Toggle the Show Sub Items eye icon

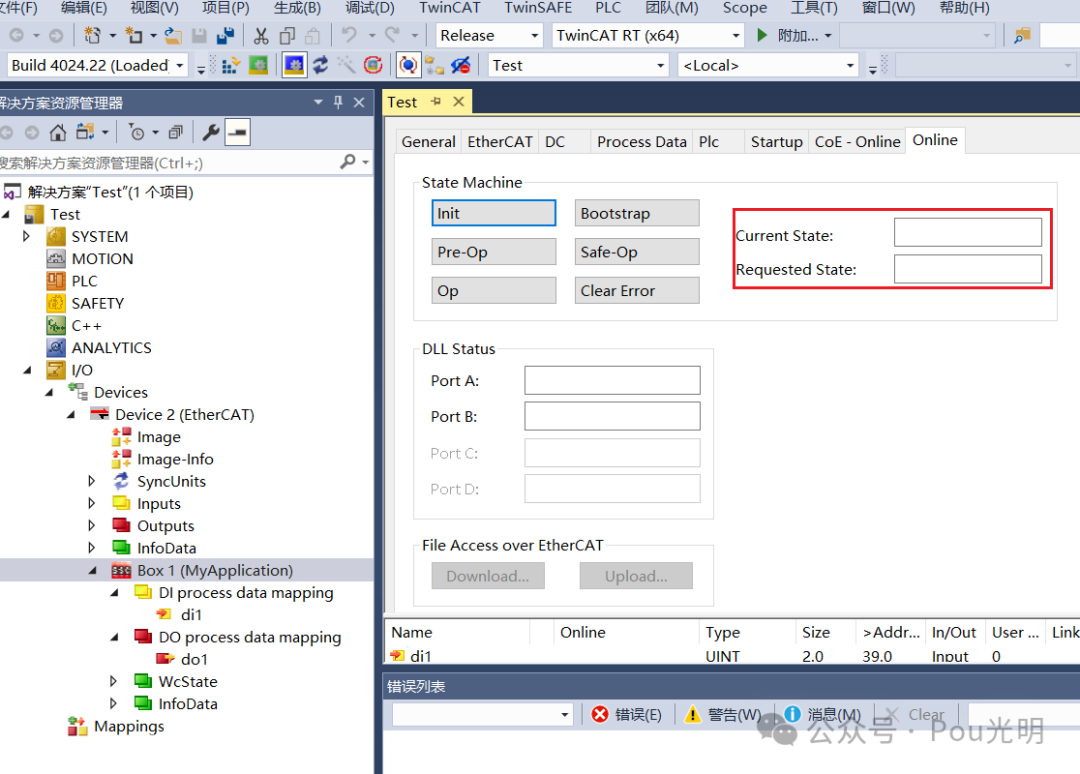[461, 65]
